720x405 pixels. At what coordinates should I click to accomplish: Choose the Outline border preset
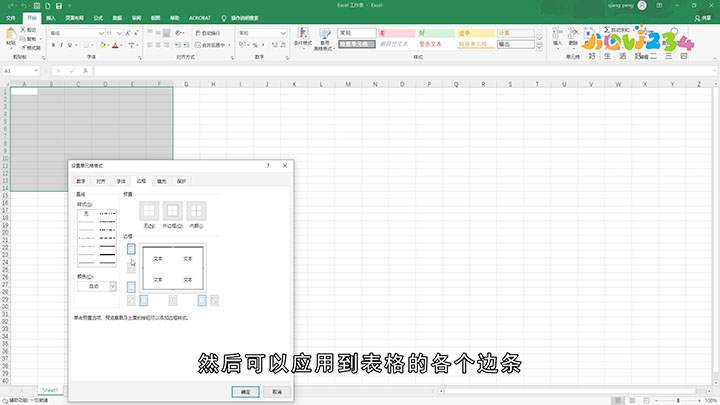(x=173, y=211)
